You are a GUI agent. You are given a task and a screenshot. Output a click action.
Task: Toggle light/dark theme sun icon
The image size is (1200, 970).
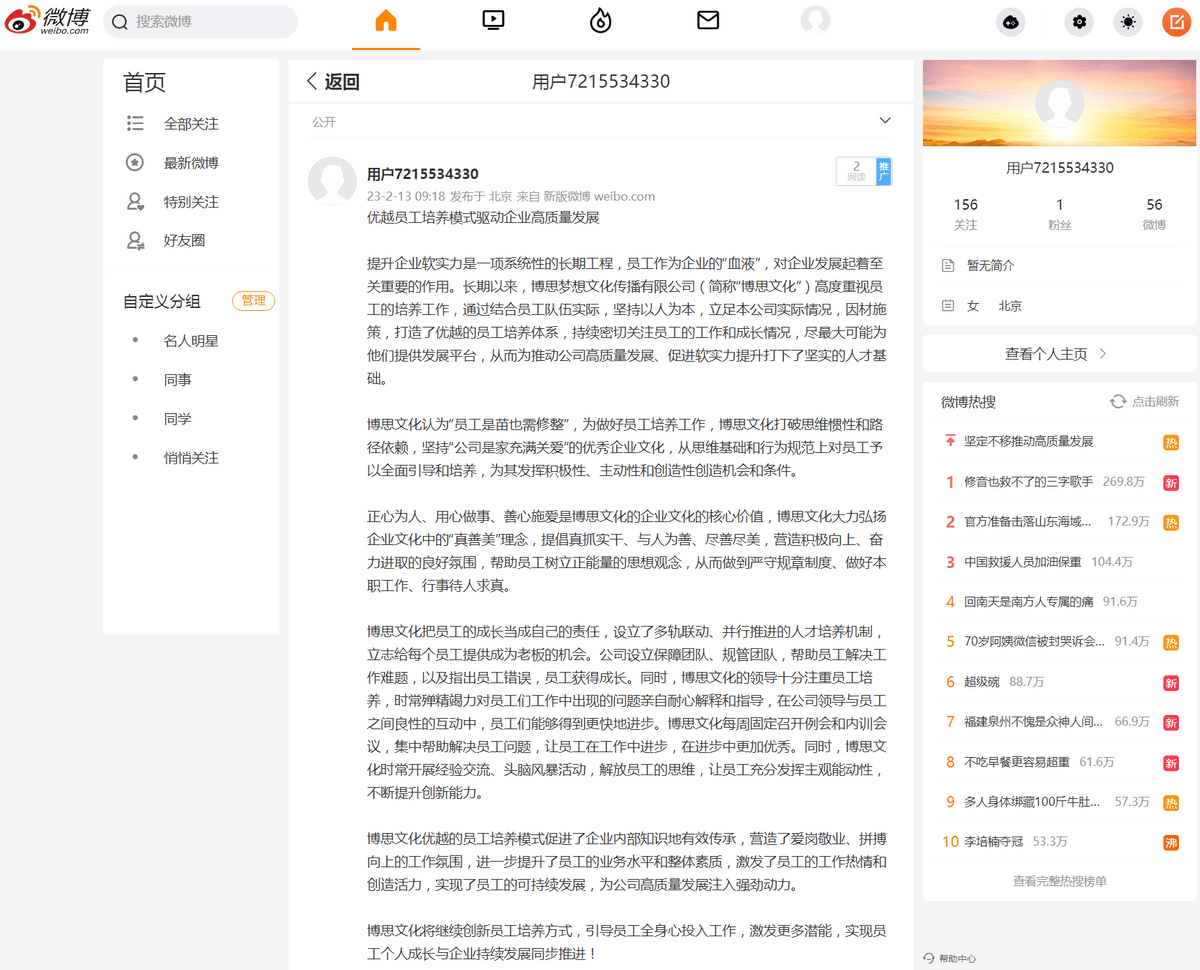(x=1128, y=22)
